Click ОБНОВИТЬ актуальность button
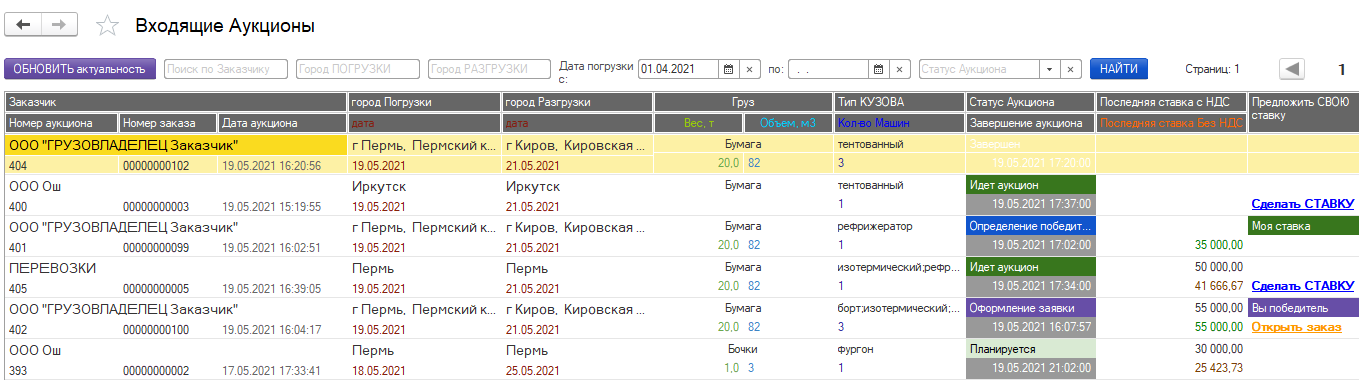The width and height of the screenshot is (1359, 380). 80,69
